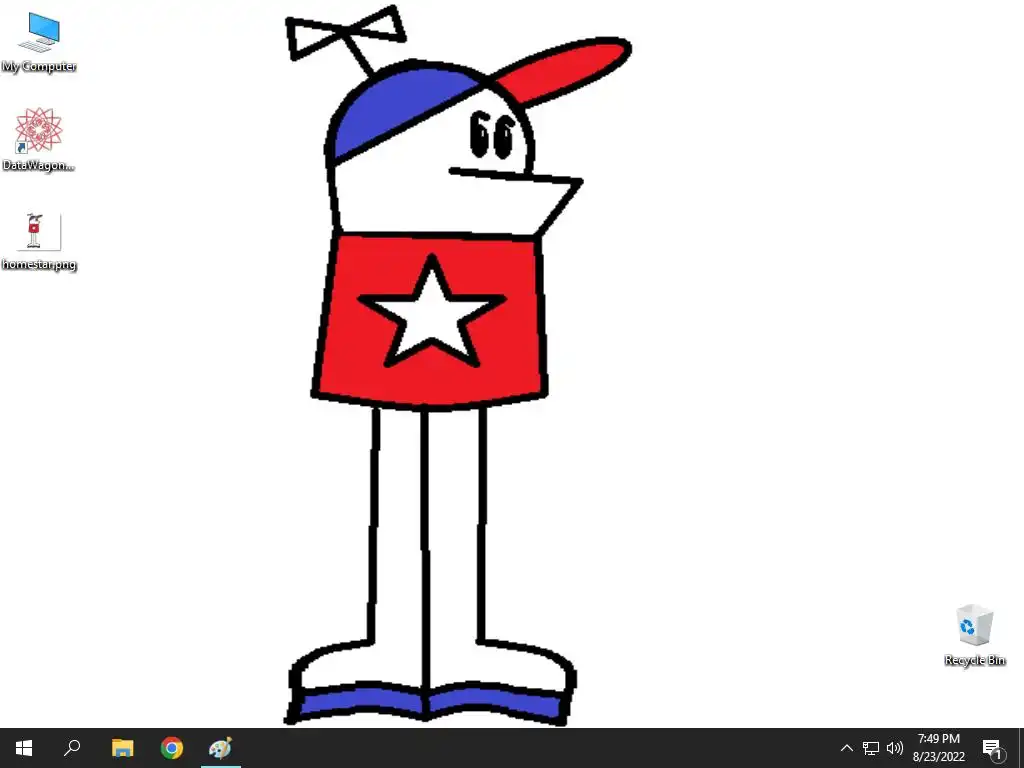Click the Show desktop sliver

tap(1021, 748)
